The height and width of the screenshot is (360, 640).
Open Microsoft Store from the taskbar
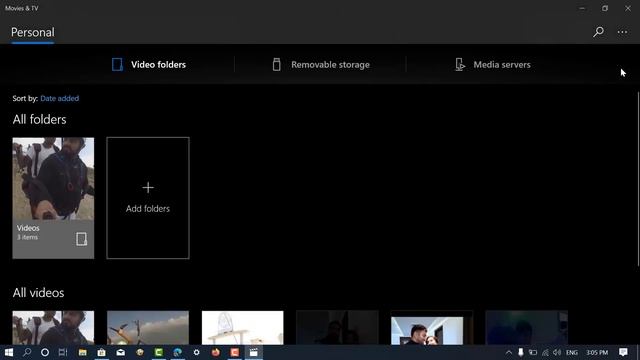102,352
